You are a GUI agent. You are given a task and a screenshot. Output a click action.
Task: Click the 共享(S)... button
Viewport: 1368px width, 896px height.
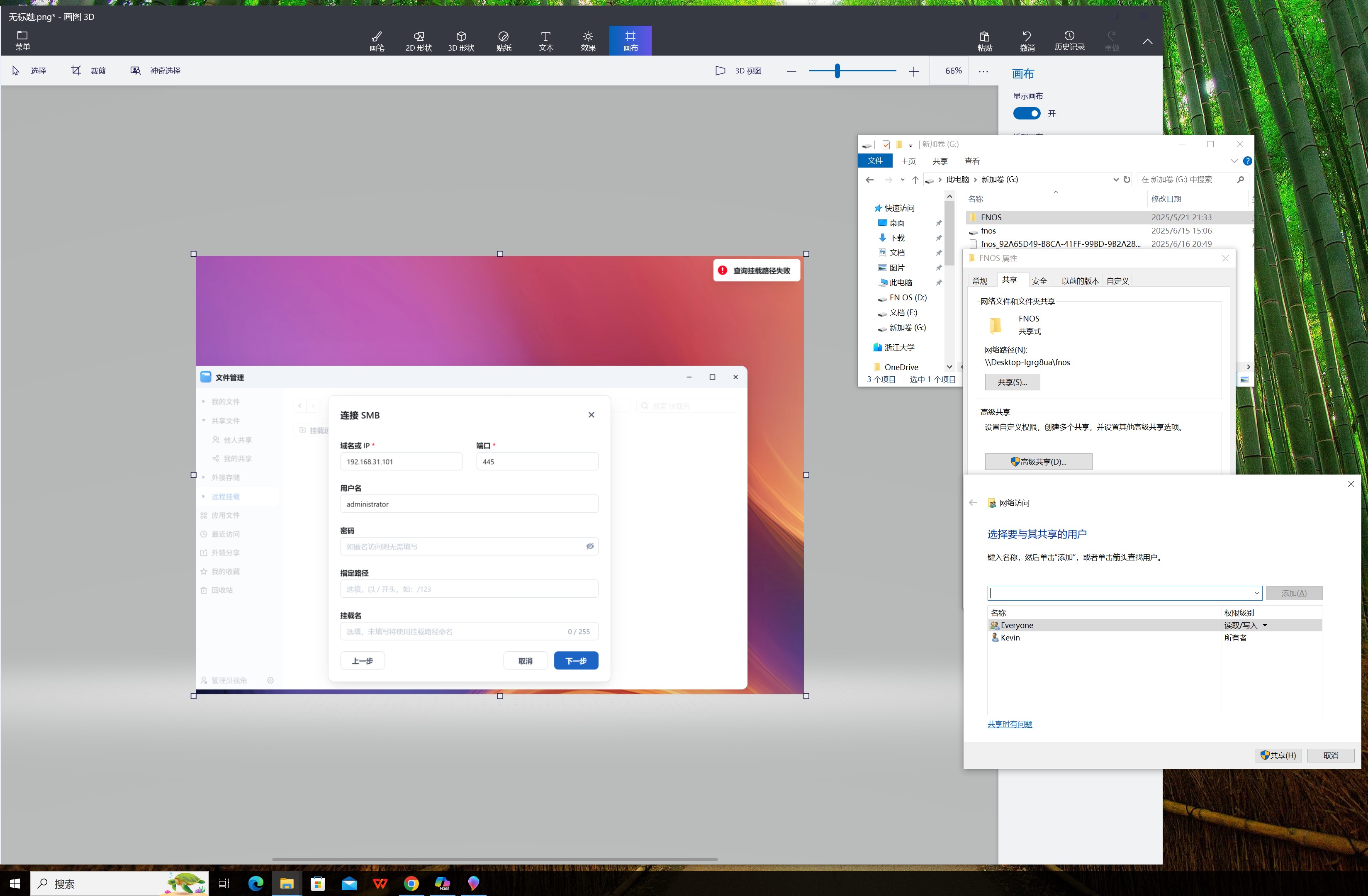(1012, 382)
